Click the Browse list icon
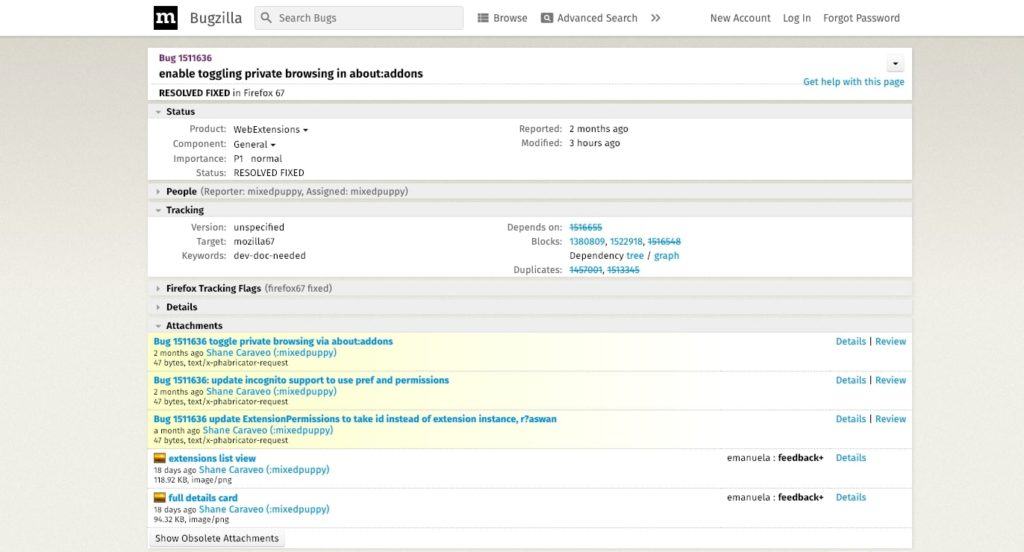This screenshot has width=1024, height=552. click(483, 18)
